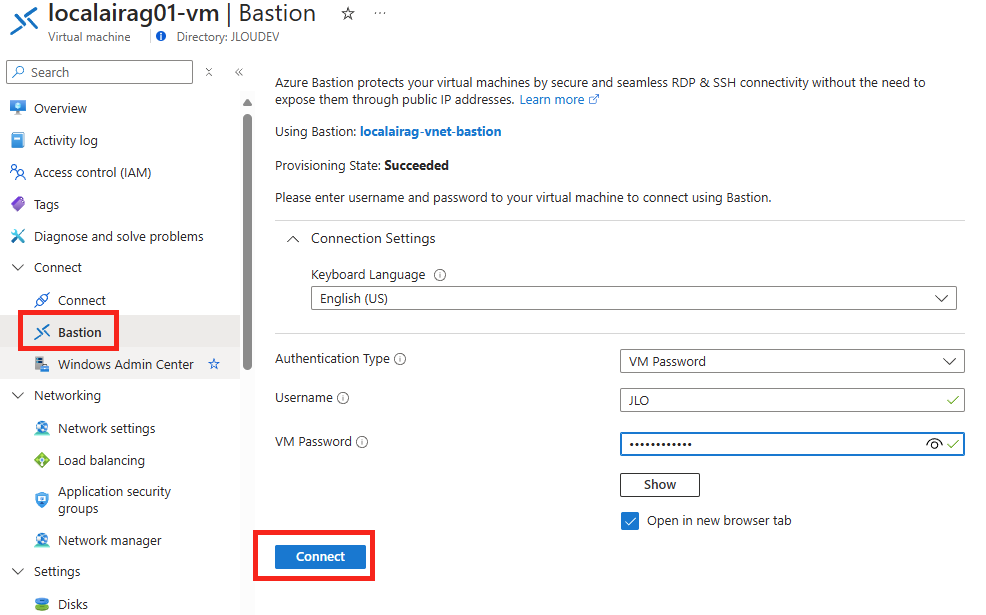986x615 pixels.
Task: Click the Windows Admin Center server icon
Action: click(x=42, y=364)
